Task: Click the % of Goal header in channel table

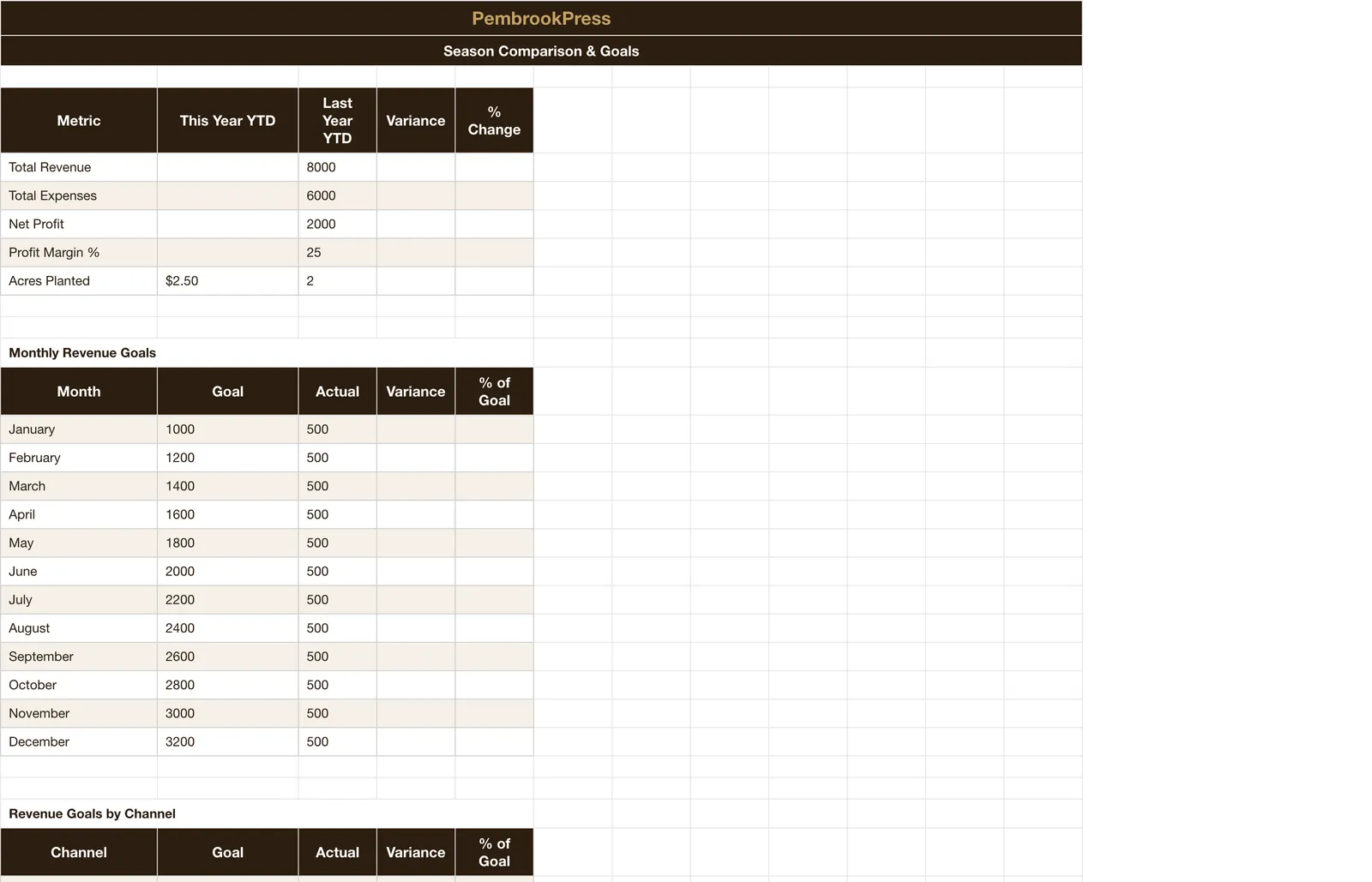Action: coord(494,852)
